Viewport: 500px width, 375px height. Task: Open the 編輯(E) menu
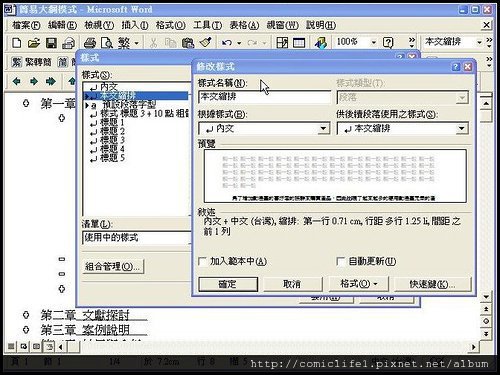62,25
